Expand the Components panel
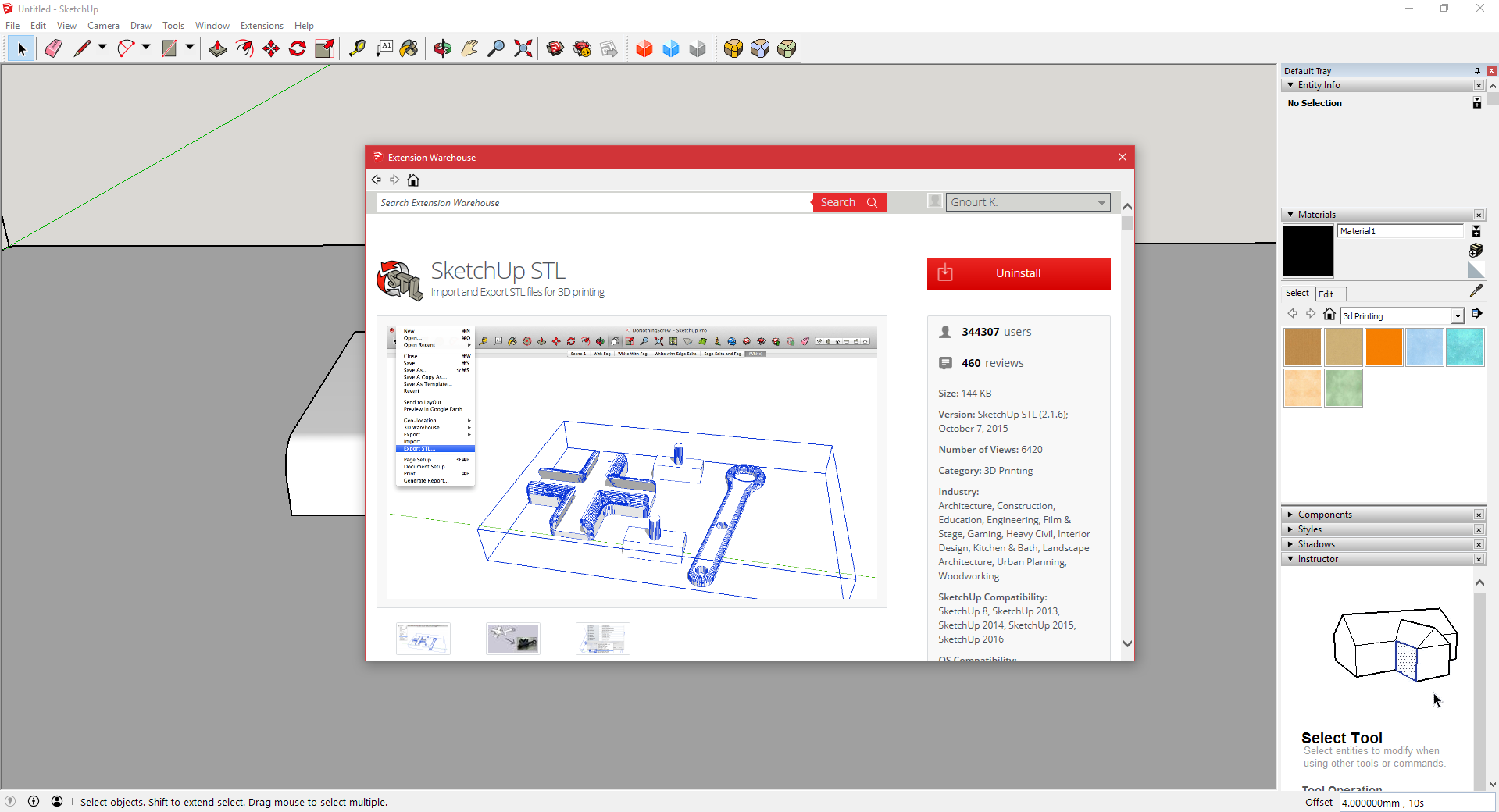 click(x=1290, y=515)
